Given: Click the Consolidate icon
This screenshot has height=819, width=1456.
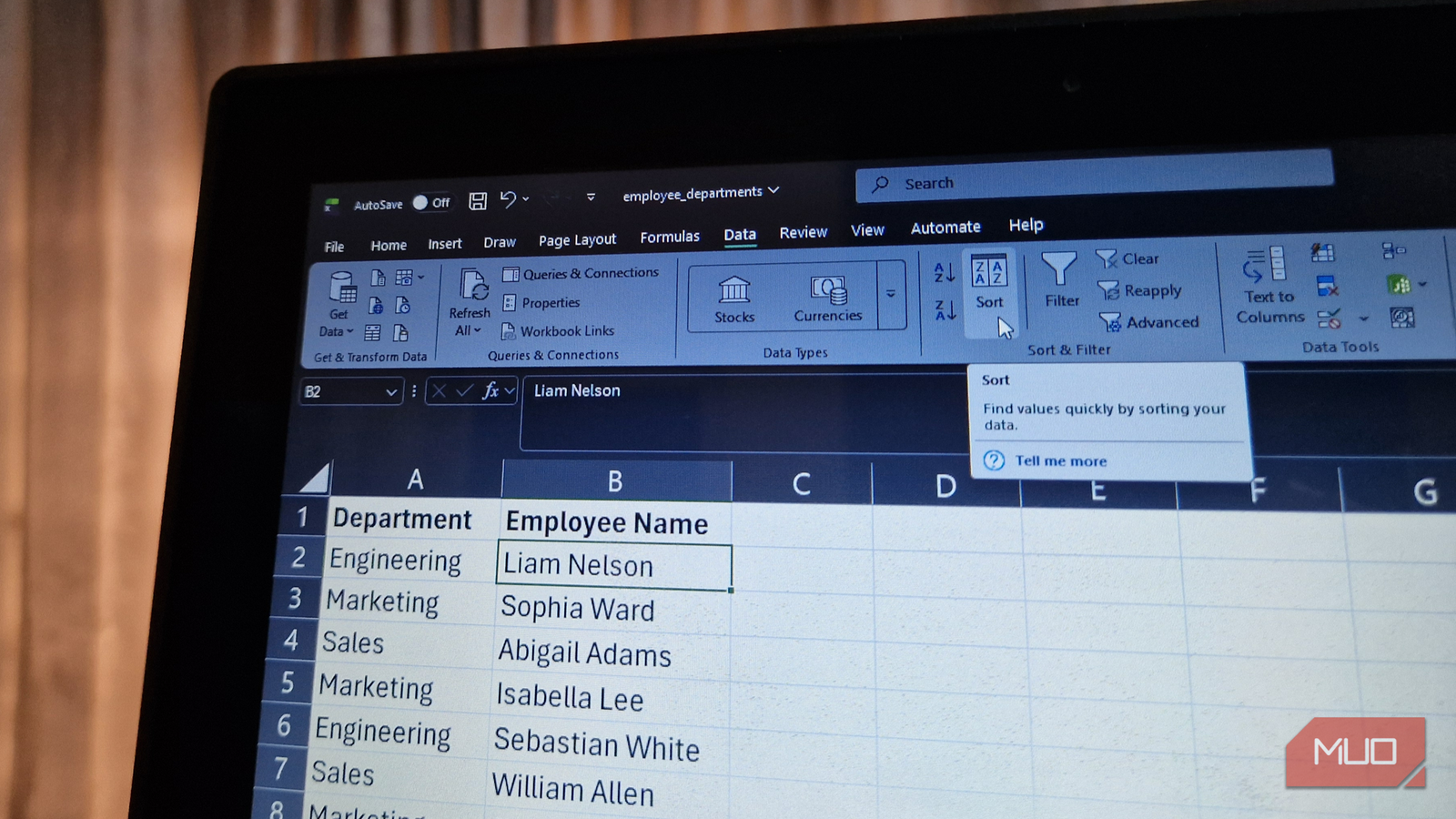Looking at the screenshot, I should click(x=1393, y=250).
